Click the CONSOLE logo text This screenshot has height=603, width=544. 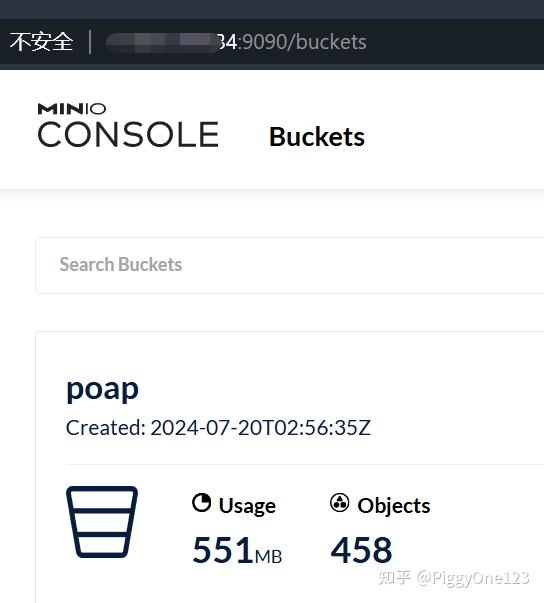tap(128, 135)
